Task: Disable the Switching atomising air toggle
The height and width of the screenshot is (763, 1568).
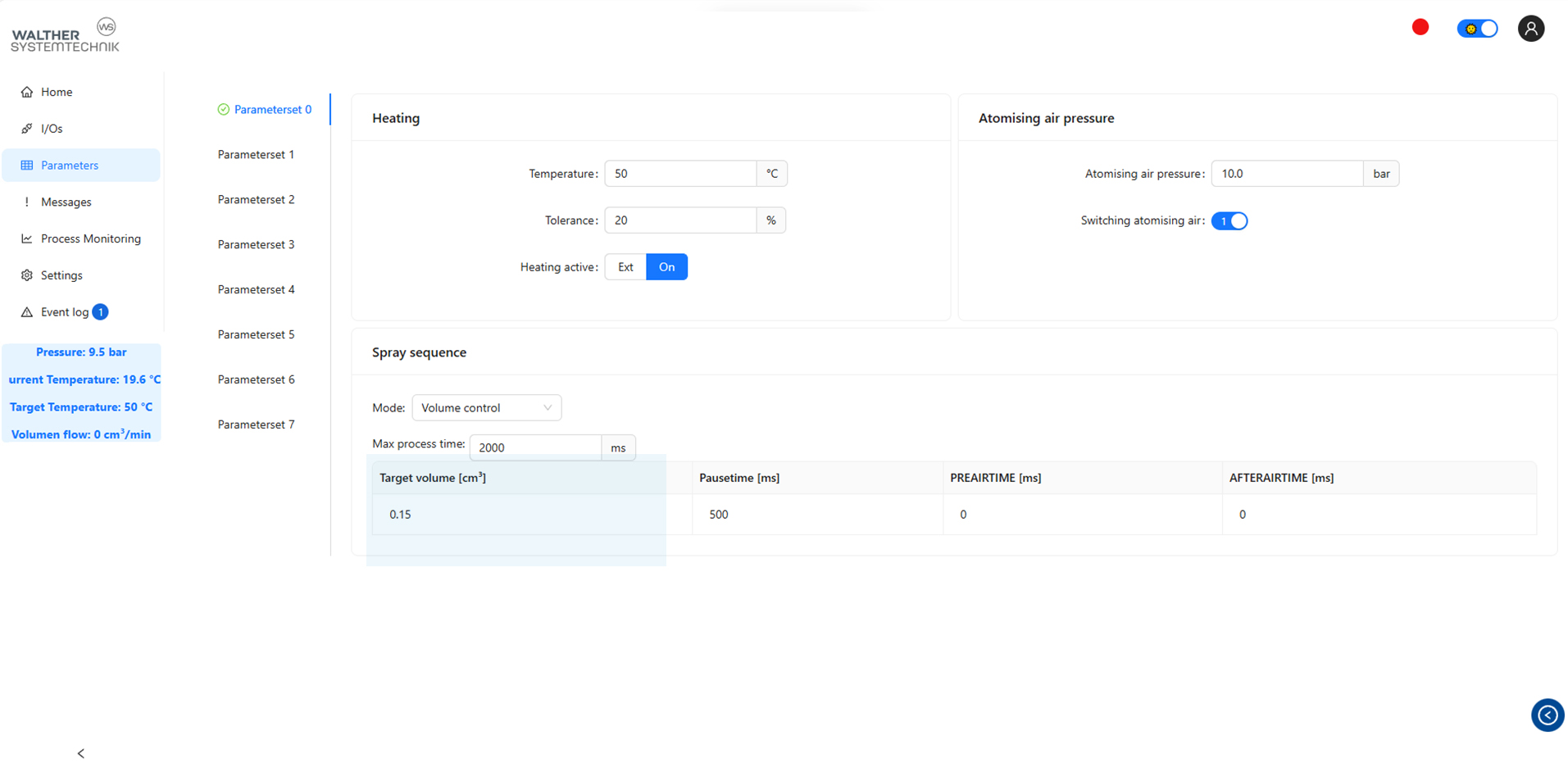Action: click(x=1229, y=221)
